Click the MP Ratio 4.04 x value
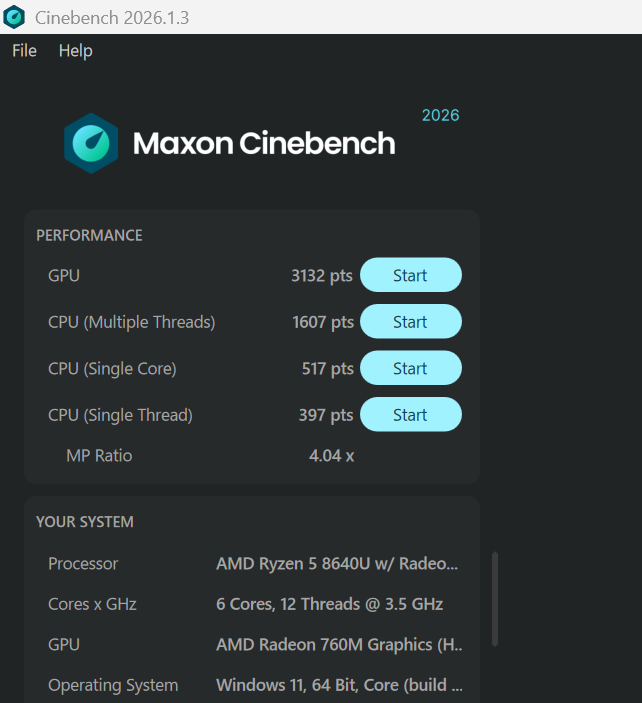 tap(331, 456)
